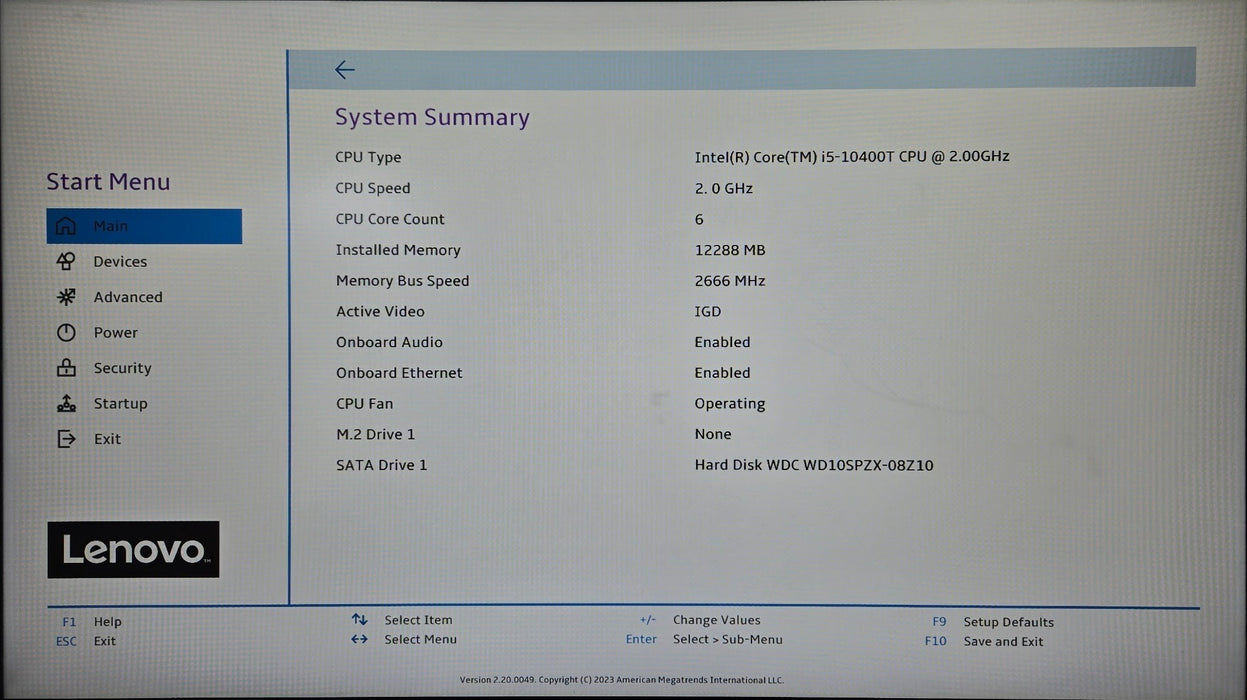Click the back arrow above System Summary

point(345,70)
